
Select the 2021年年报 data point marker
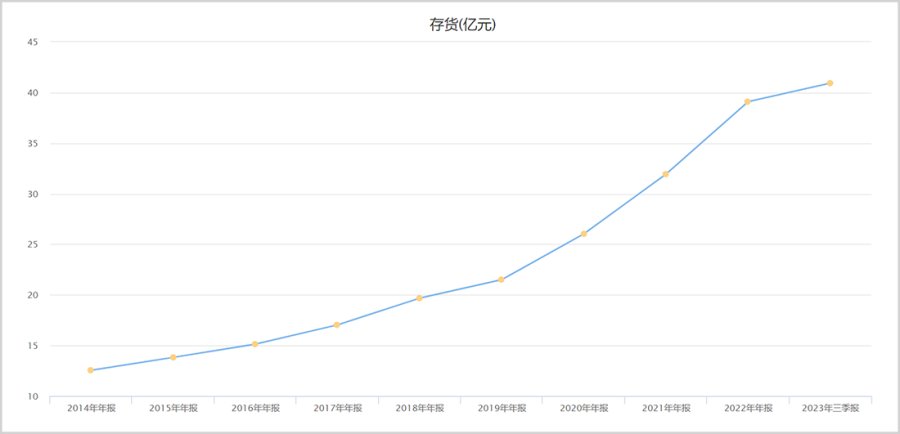click(666, 174)
